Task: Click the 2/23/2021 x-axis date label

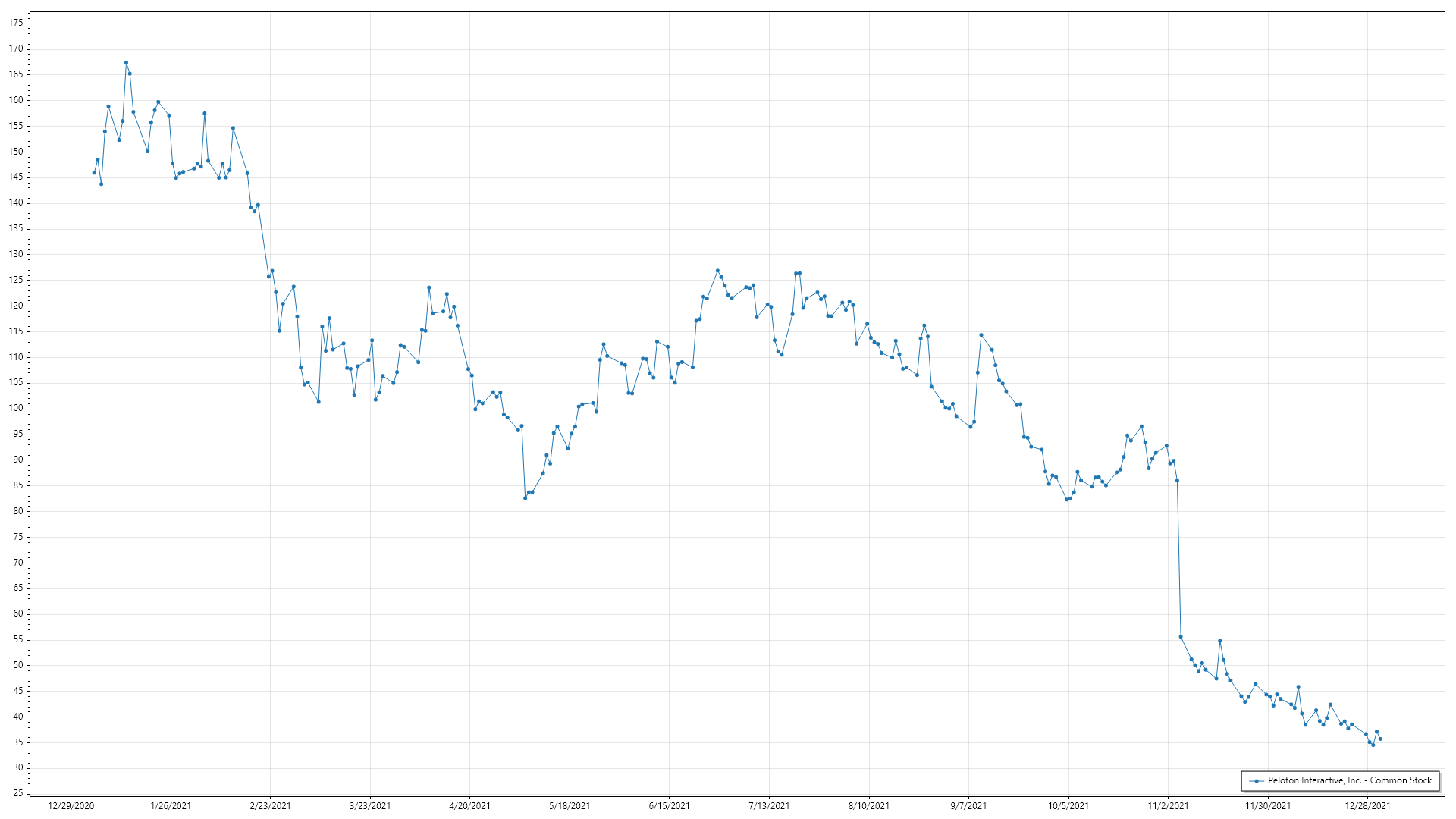Action: pos(270,805)
